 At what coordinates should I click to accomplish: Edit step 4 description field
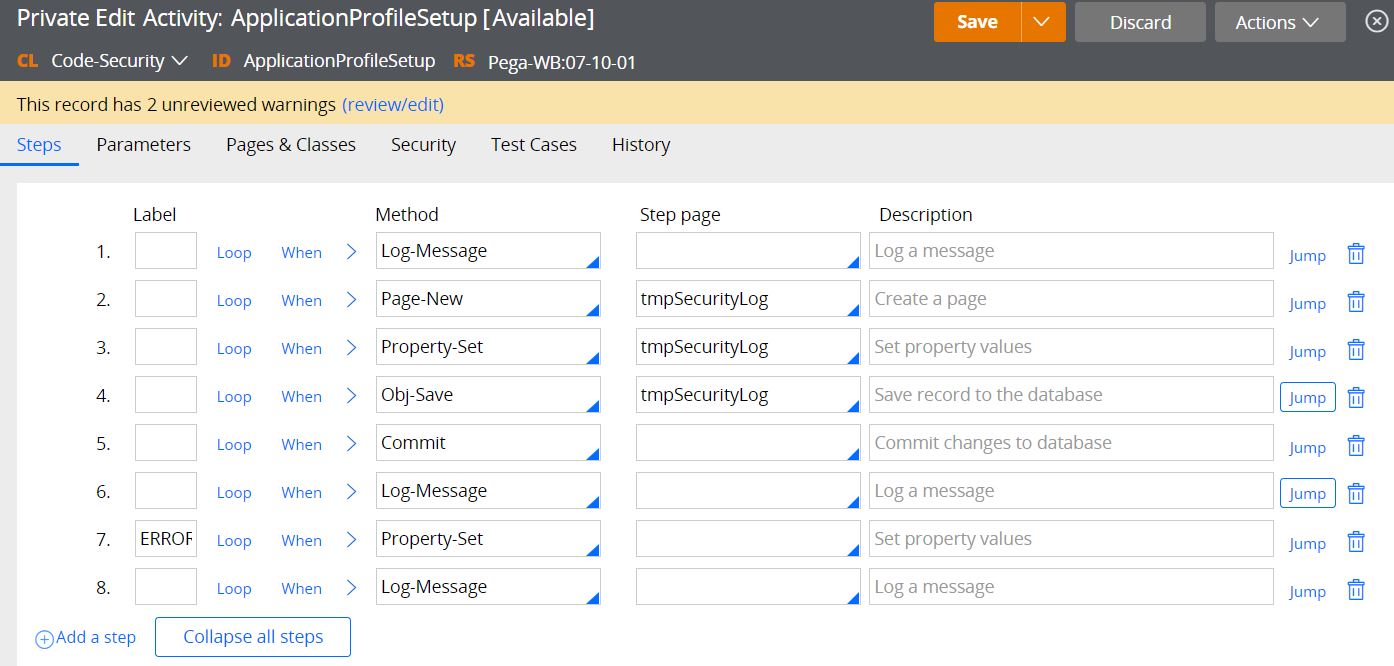pos(1071,395)
